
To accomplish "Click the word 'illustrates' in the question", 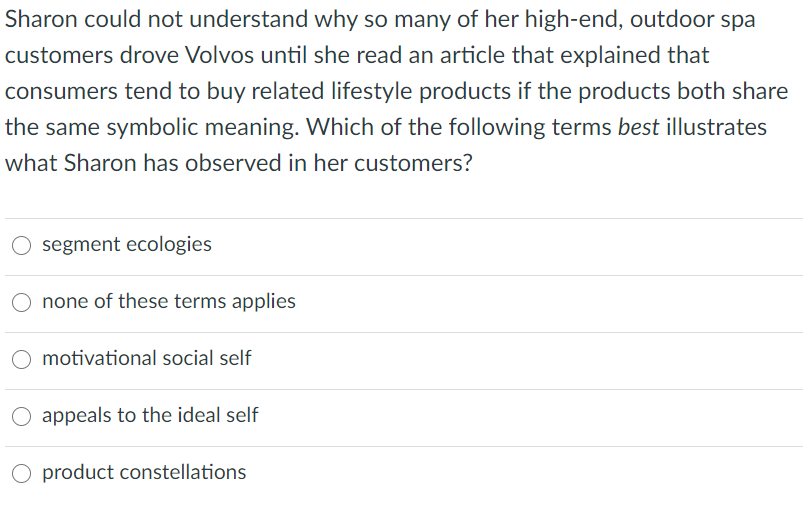I will (x=716, y=127).
